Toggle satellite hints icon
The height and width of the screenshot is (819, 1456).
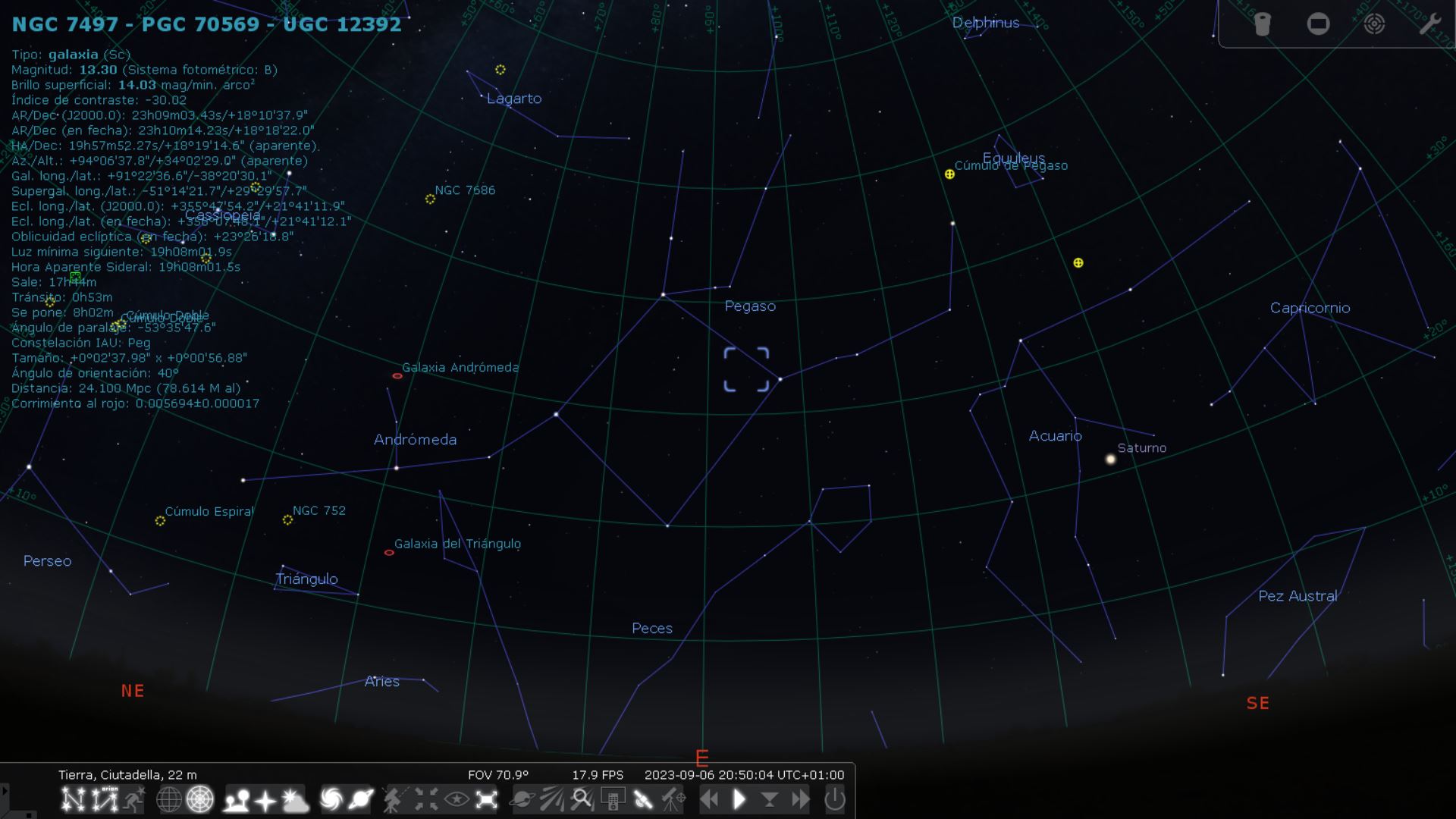pyautogui.click(x=643, y=799)
